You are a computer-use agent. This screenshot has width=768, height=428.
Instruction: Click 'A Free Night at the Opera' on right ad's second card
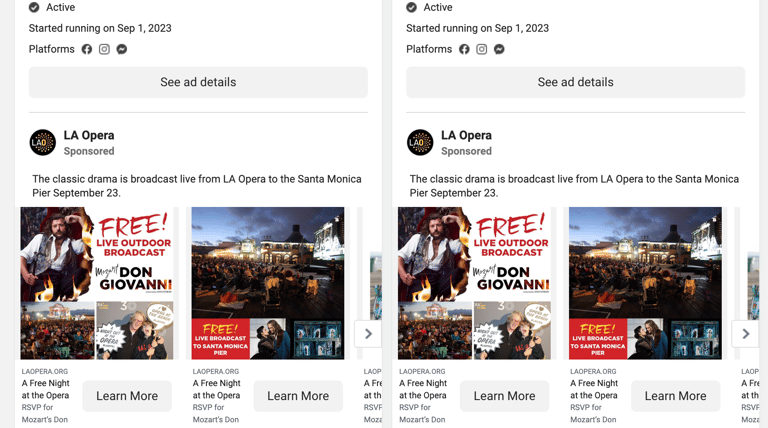tap(594, 389)
